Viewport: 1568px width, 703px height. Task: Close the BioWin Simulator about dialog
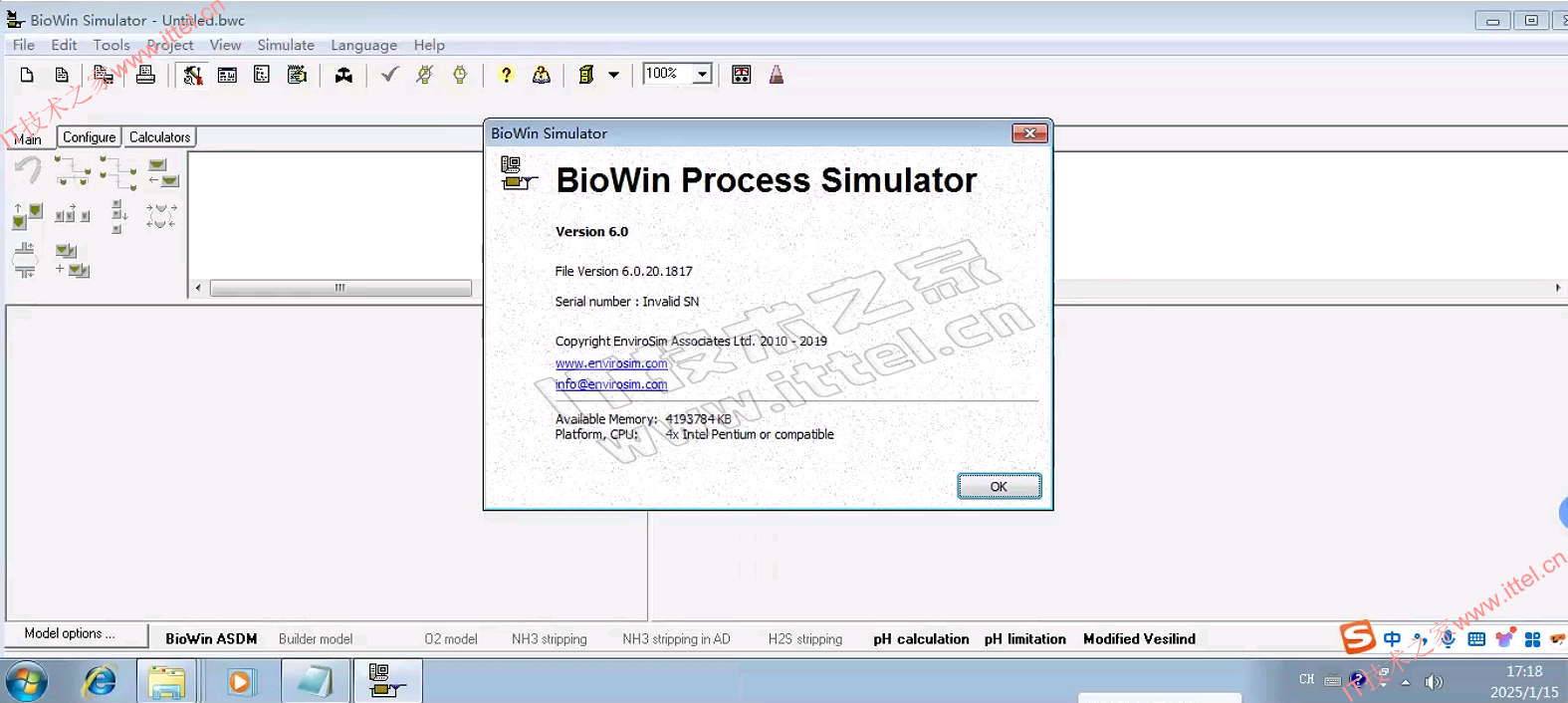point(1029,133)
